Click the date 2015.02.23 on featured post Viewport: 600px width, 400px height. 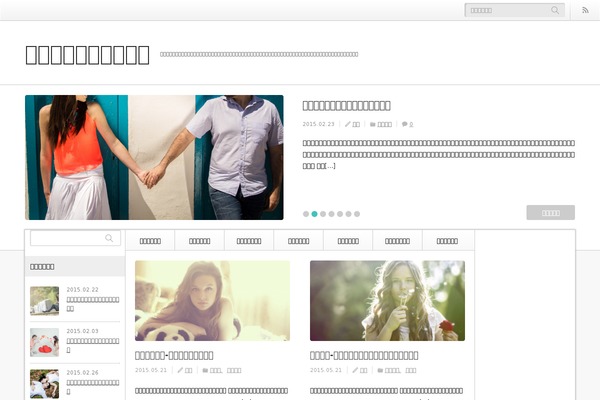(x=318, y=124)
